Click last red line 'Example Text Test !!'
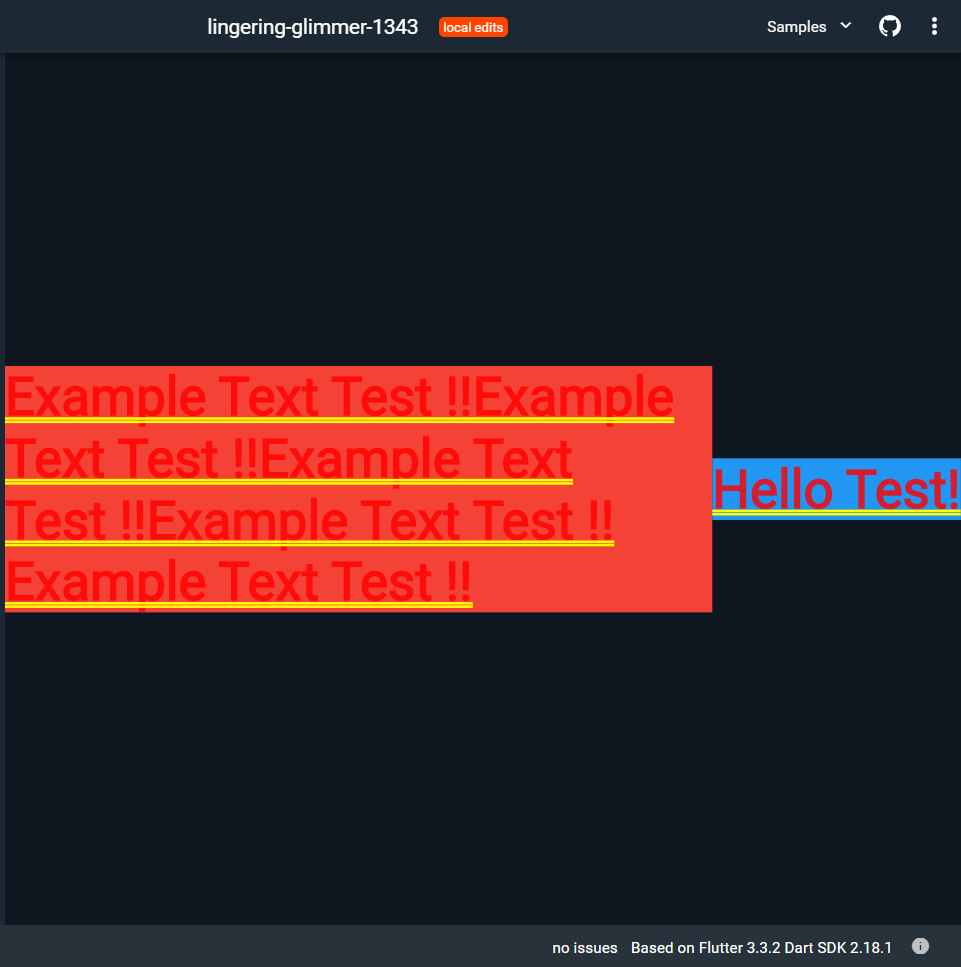The width and height of the screenshot is (961, 967). [x=239, y=583]
